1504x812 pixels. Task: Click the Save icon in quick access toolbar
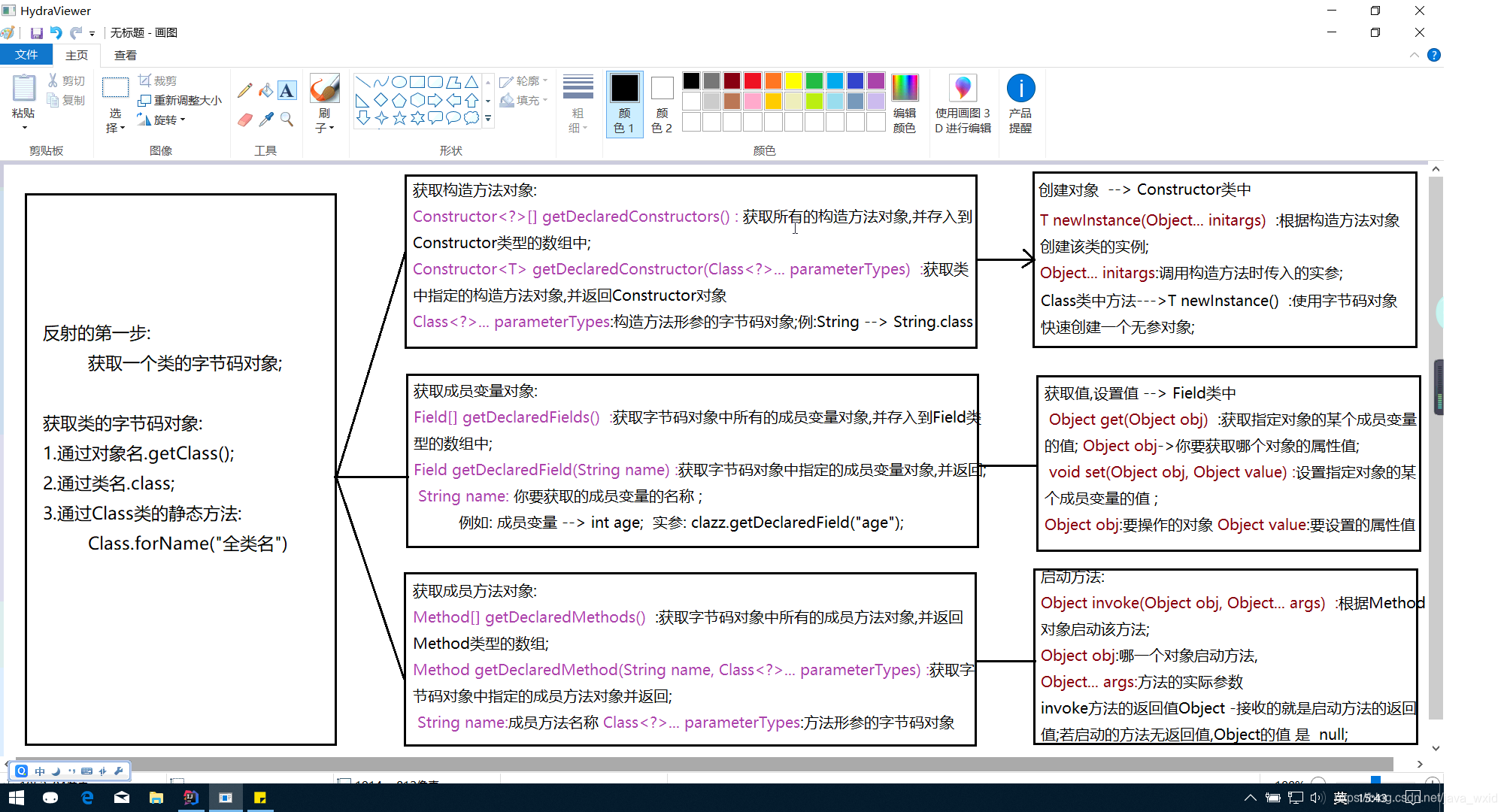[x=36, y=33]
